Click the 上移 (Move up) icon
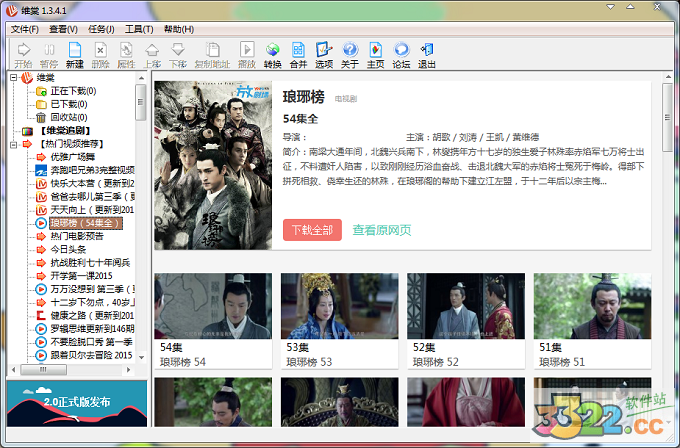 (x=152, y=55)
